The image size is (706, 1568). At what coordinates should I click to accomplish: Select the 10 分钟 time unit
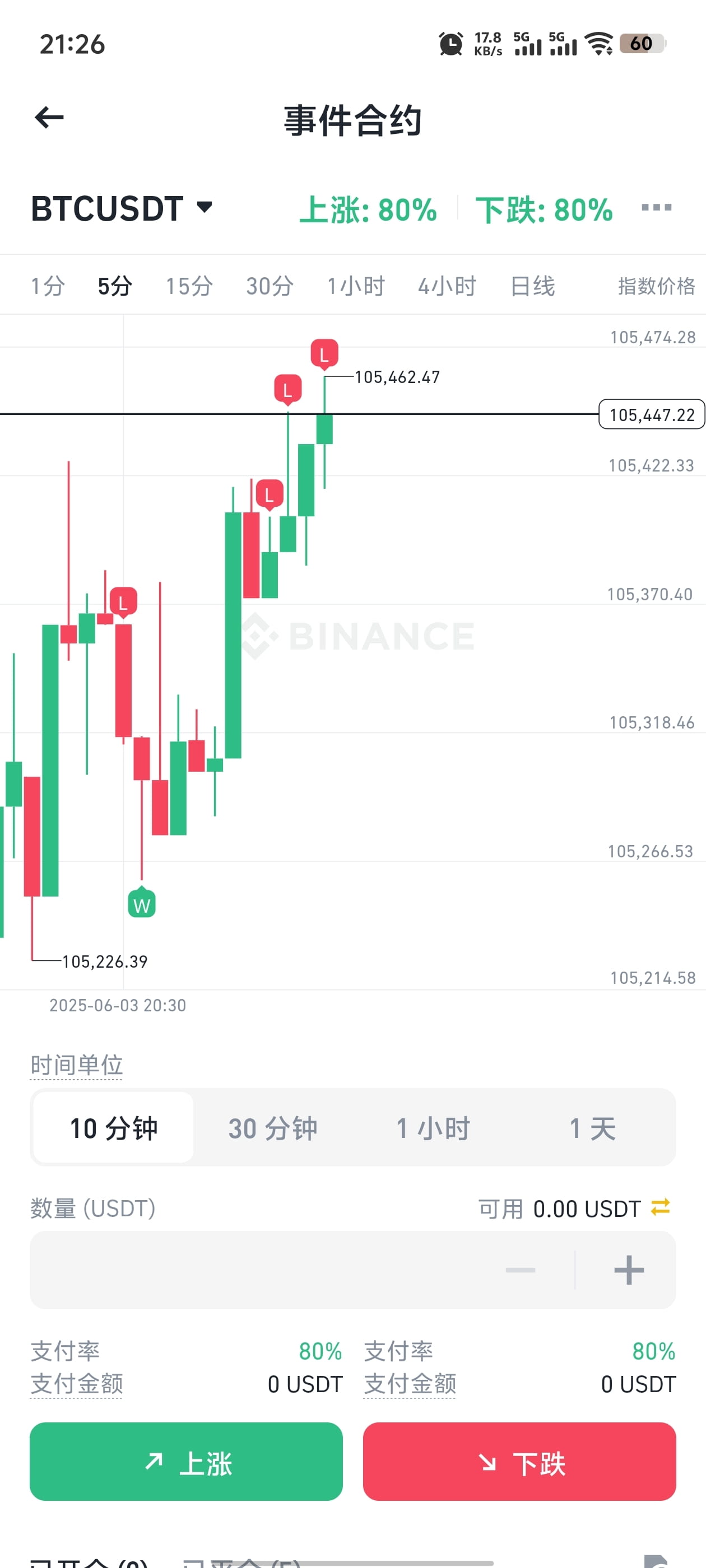click(113, 1127)
